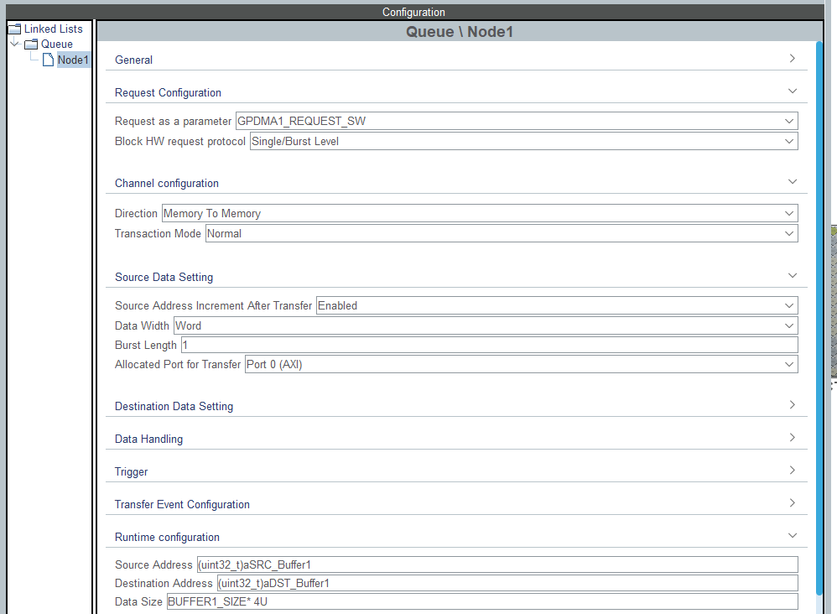Collapse the Channel configuration section chevron
837x614 pixels.
click(x=792, y=182)
